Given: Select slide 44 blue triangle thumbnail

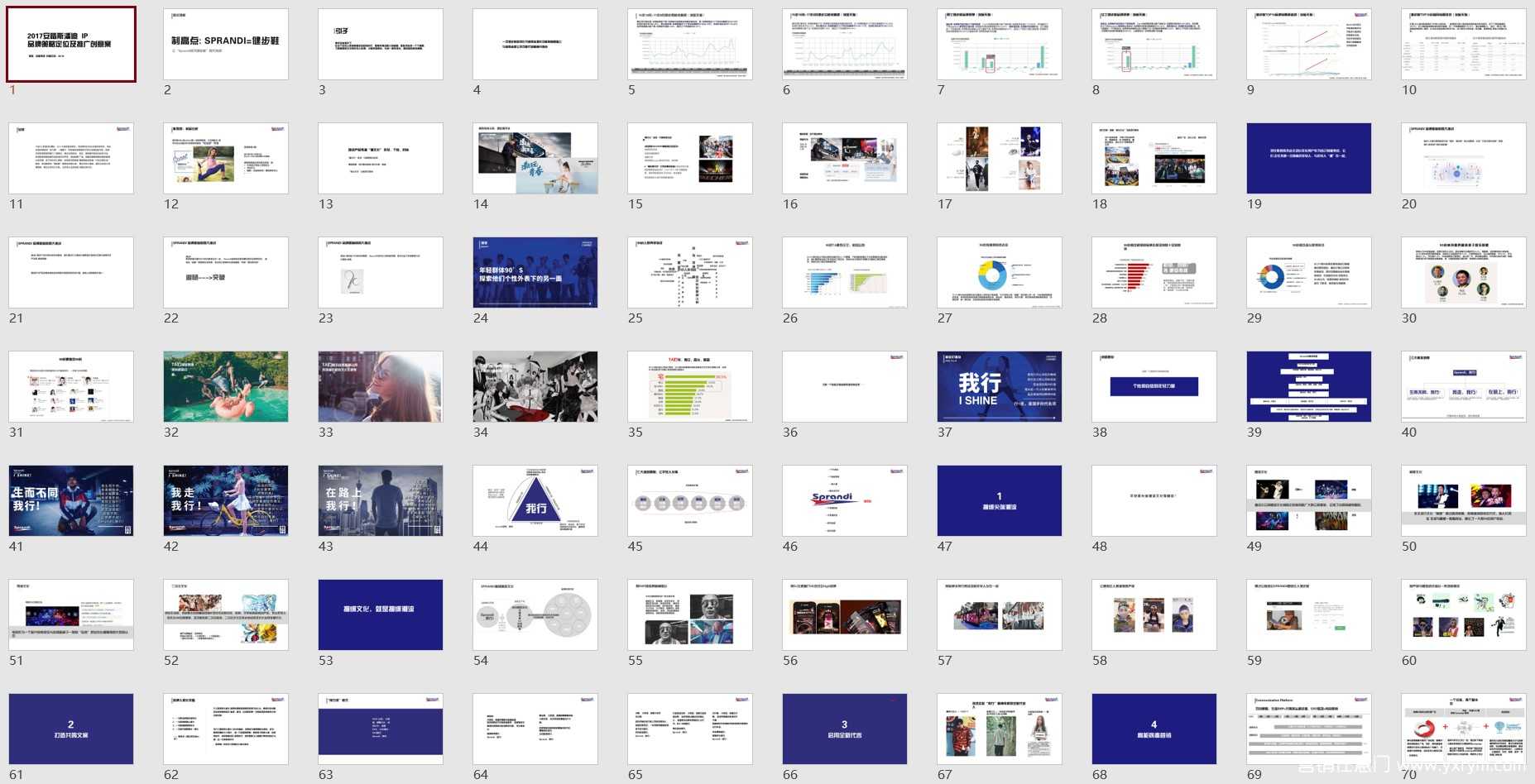Looking at the screenshot, I should 535,500.
